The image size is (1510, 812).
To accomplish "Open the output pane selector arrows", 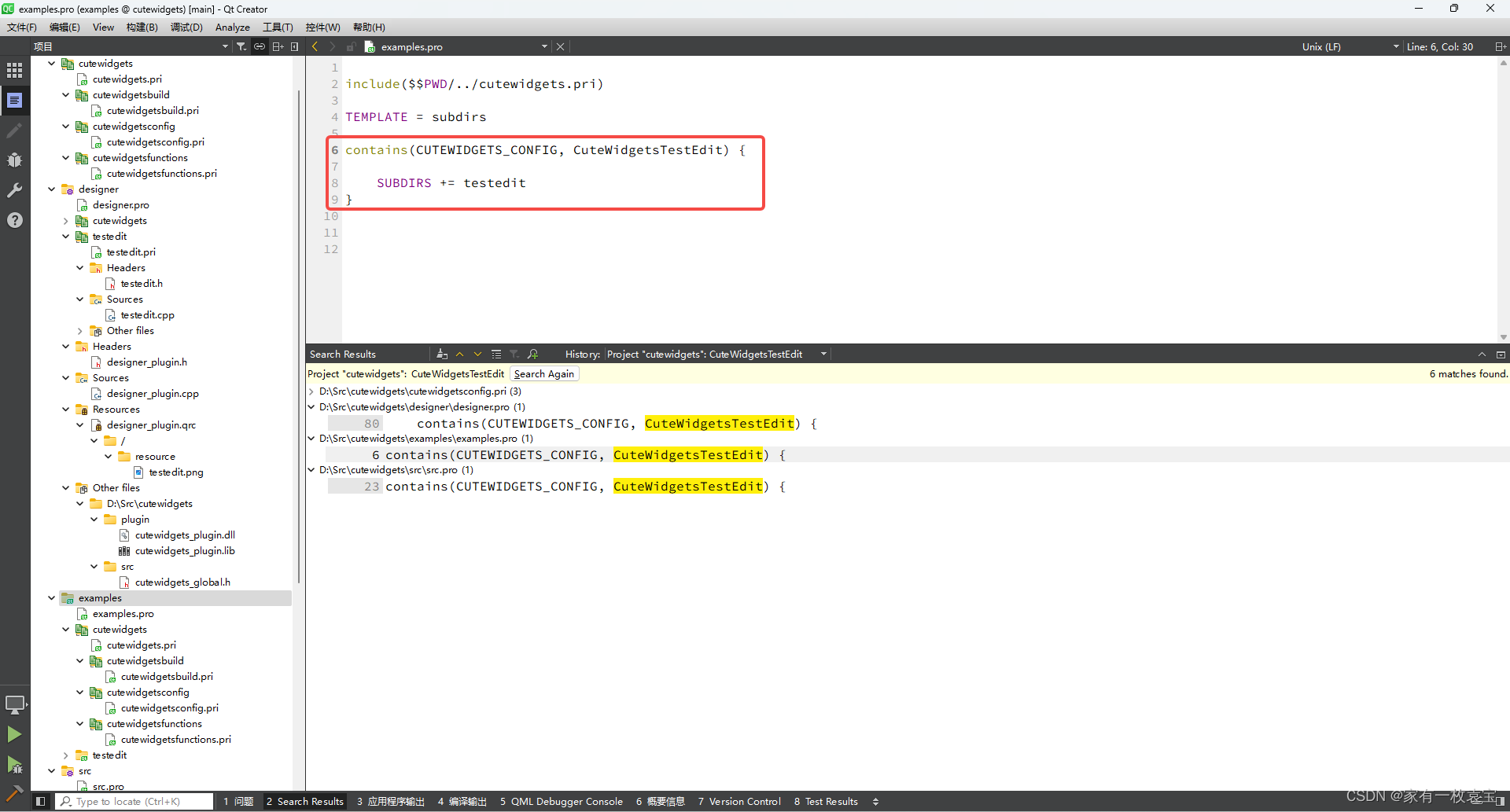I will point(875,801).
